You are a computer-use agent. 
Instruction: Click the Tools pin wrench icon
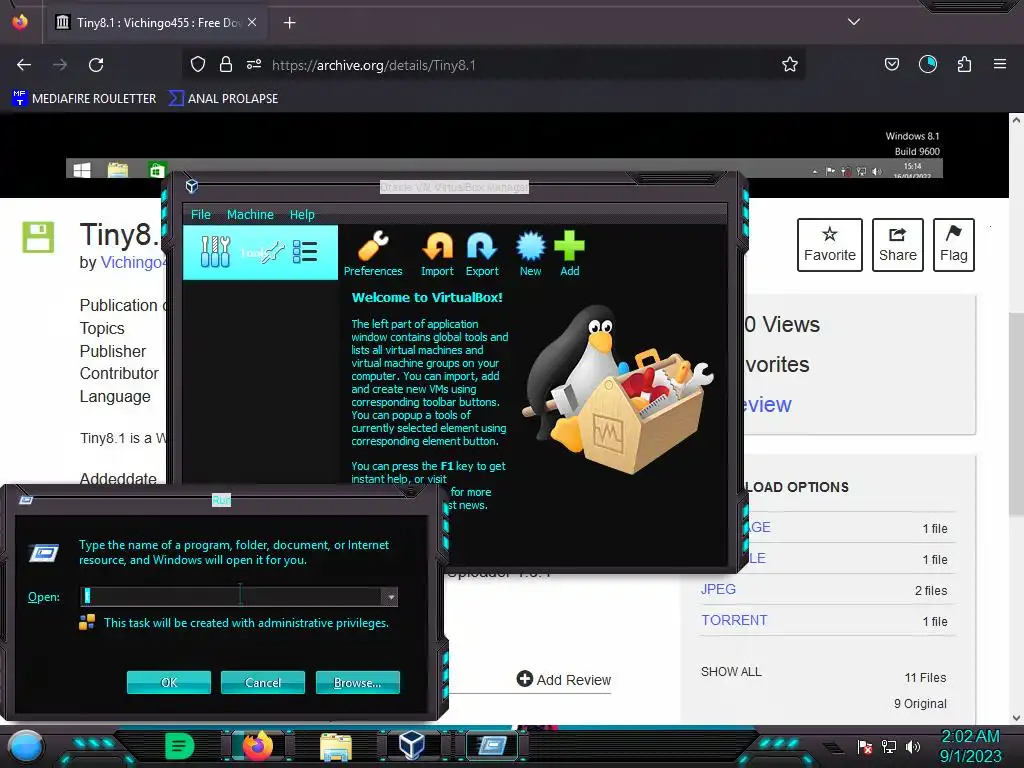(273, 252)
